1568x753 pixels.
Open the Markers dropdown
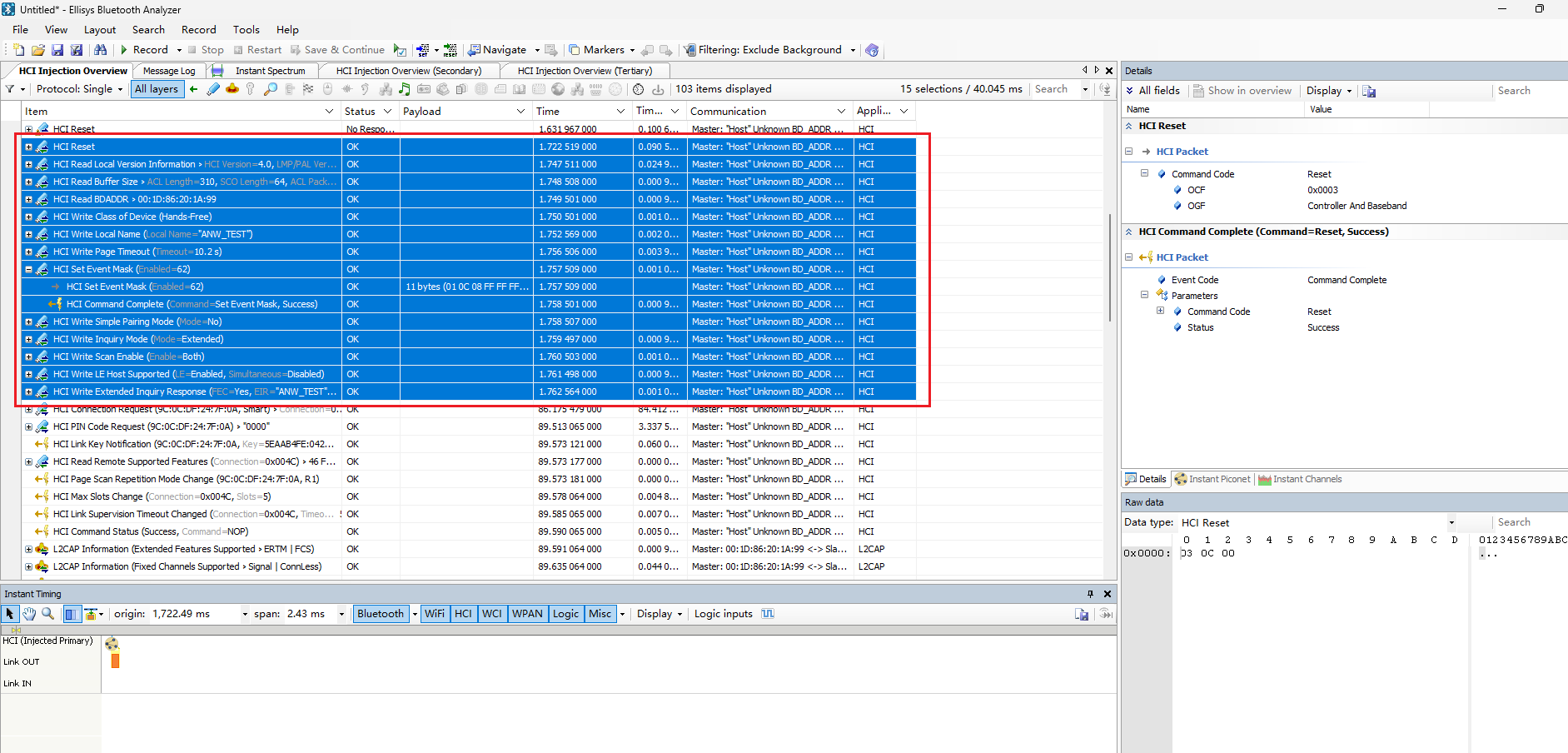point(632,50)
